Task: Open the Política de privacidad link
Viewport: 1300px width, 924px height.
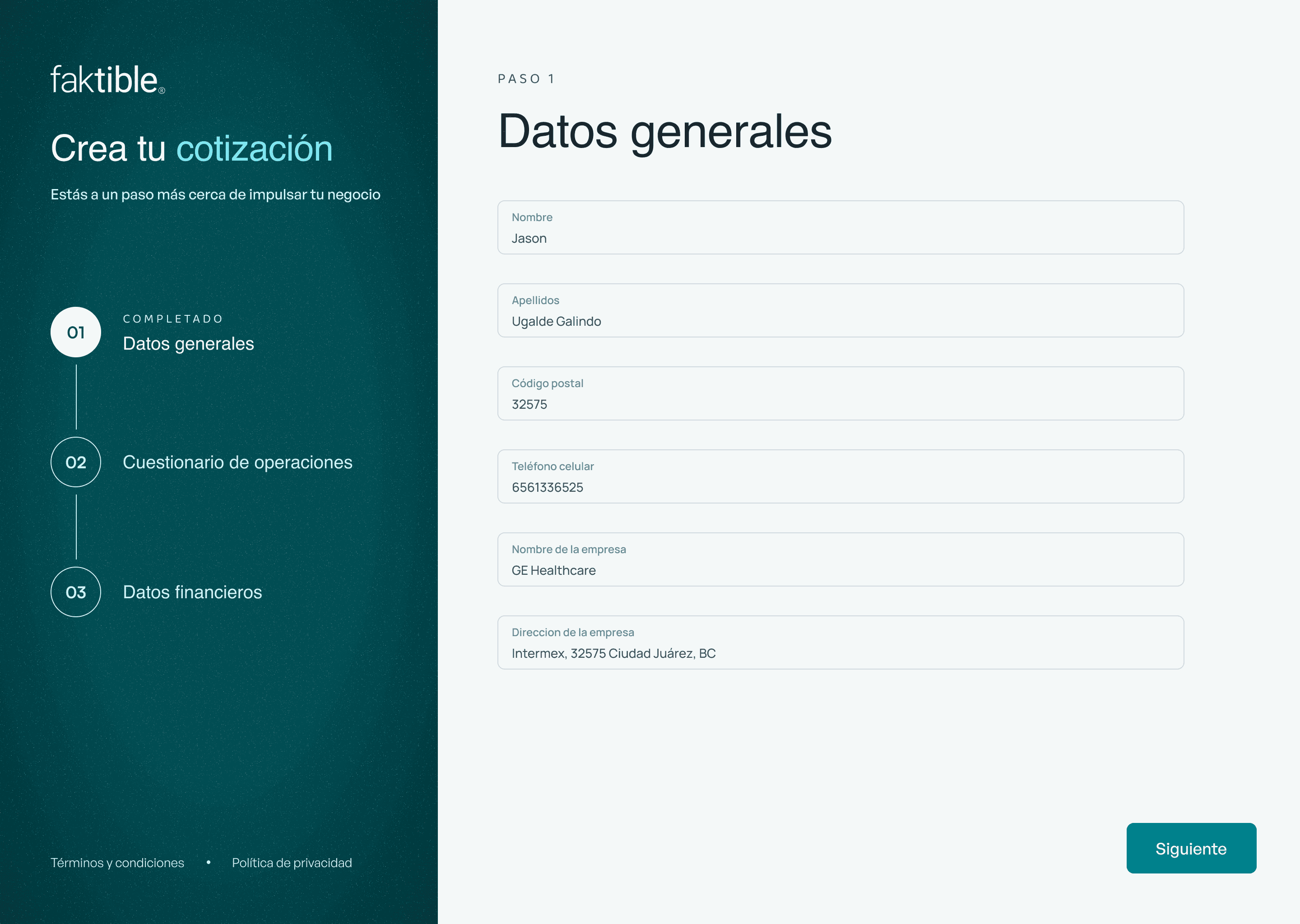Action: tap(292, 863)
